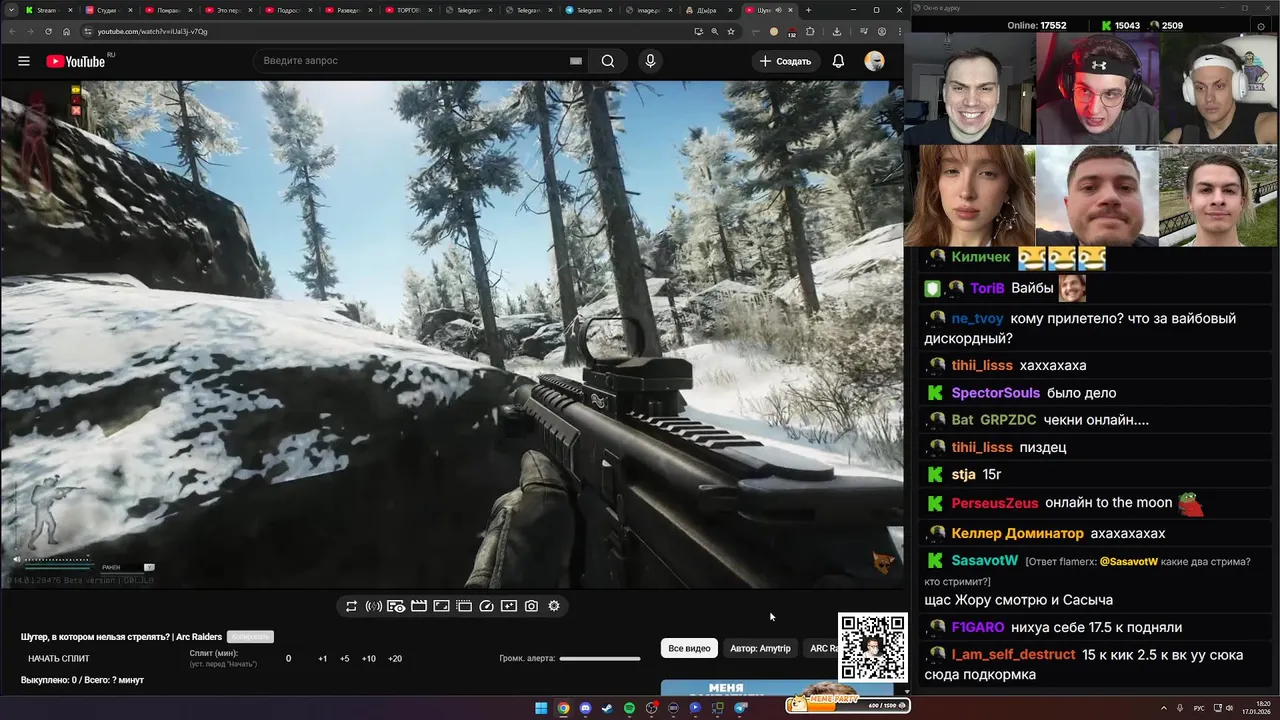The width and height of the screenshot is (1280, 720).
Task: Open the Windows Start menu
Action: (541, 708)
